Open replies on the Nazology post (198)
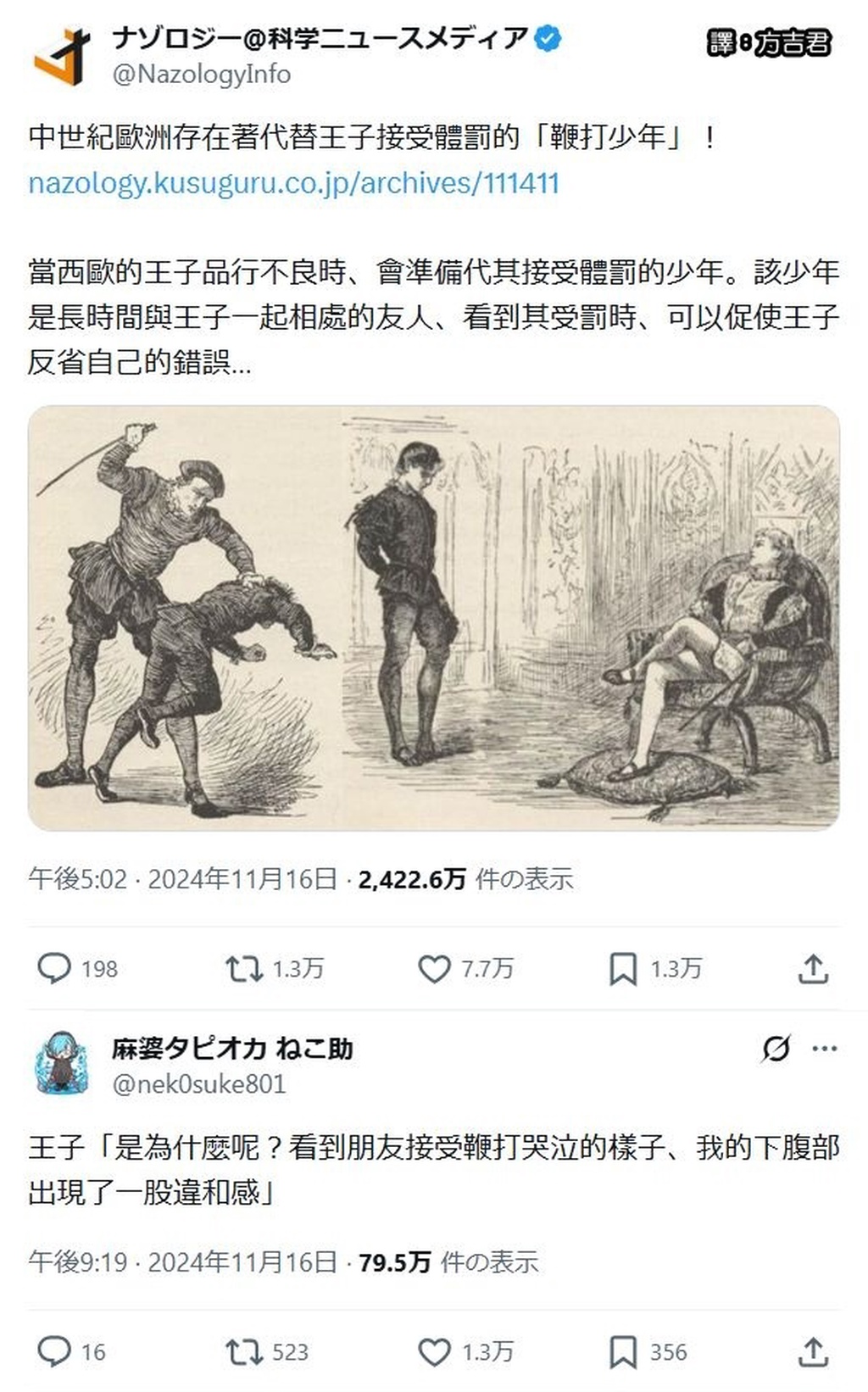This screenshot has height=1392, width=868. pos(77,968)
